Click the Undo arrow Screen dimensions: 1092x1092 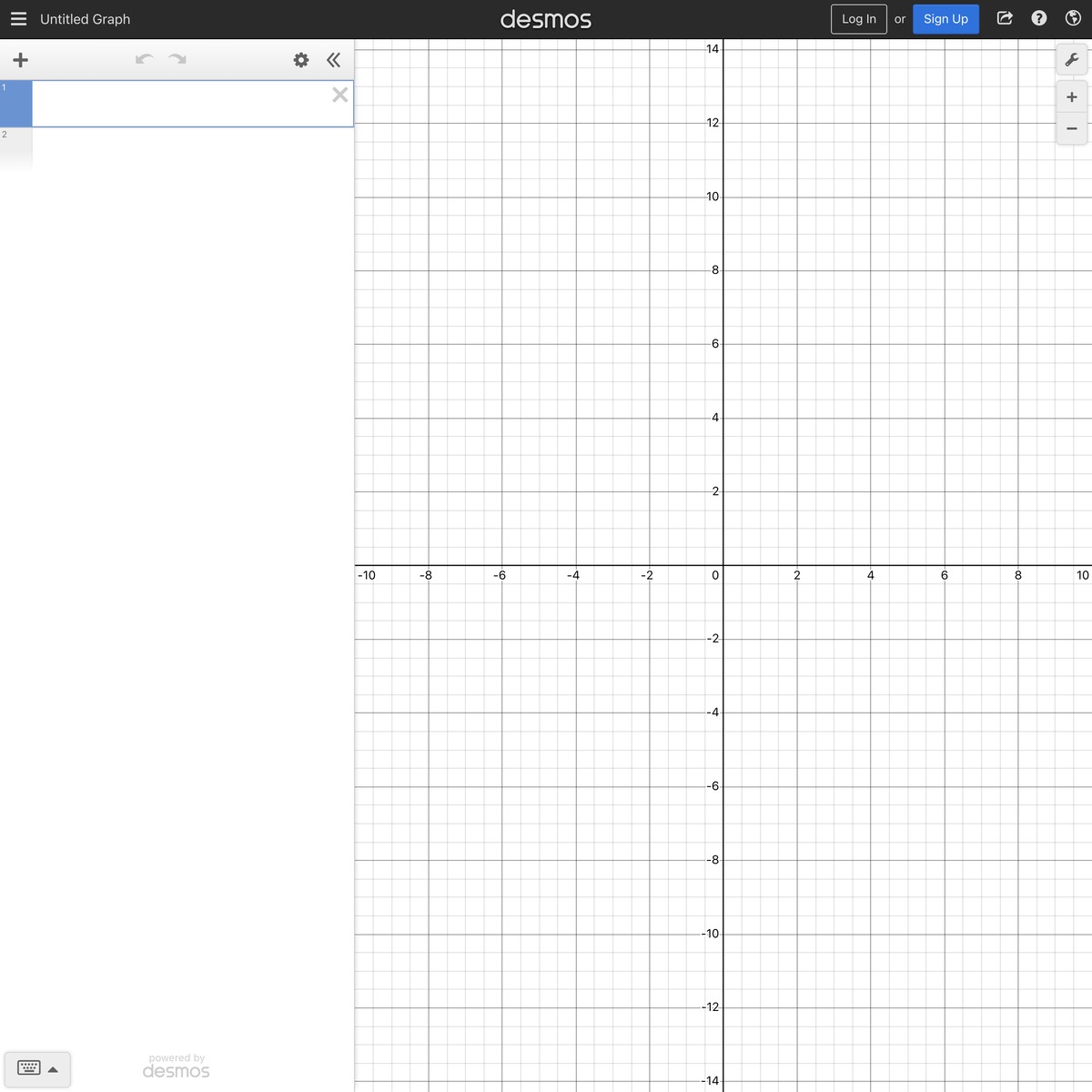pos(144,60)
